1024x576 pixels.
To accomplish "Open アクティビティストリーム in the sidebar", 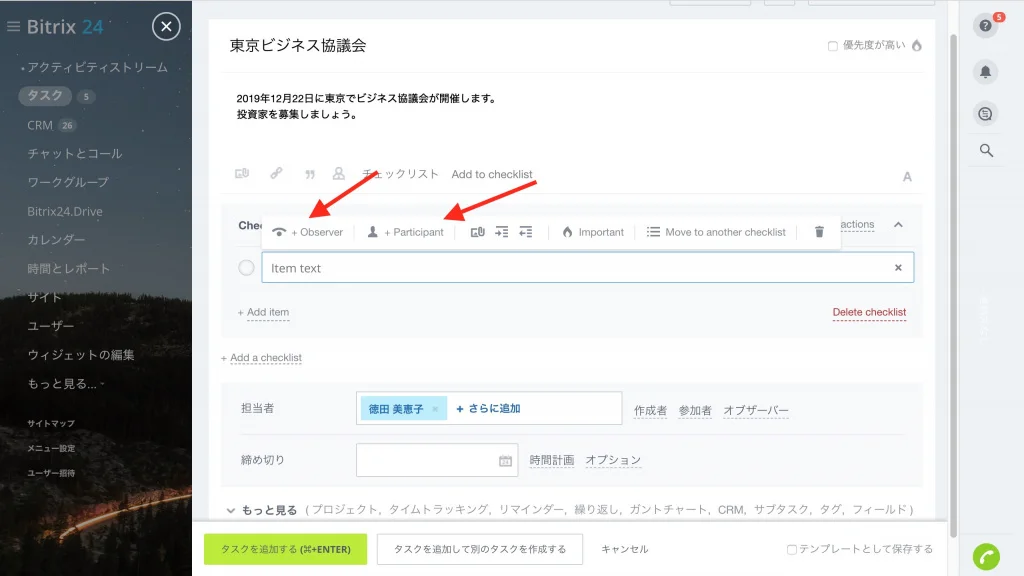I will 97,67.
